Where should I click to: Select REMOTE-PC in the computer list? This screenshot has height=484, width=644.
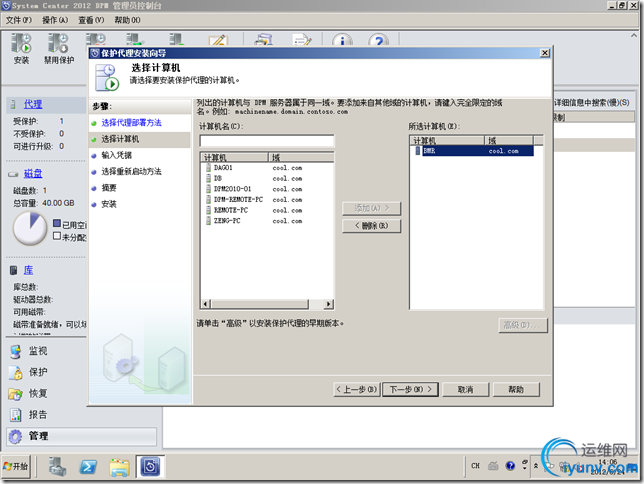click(x=230, y=210)
